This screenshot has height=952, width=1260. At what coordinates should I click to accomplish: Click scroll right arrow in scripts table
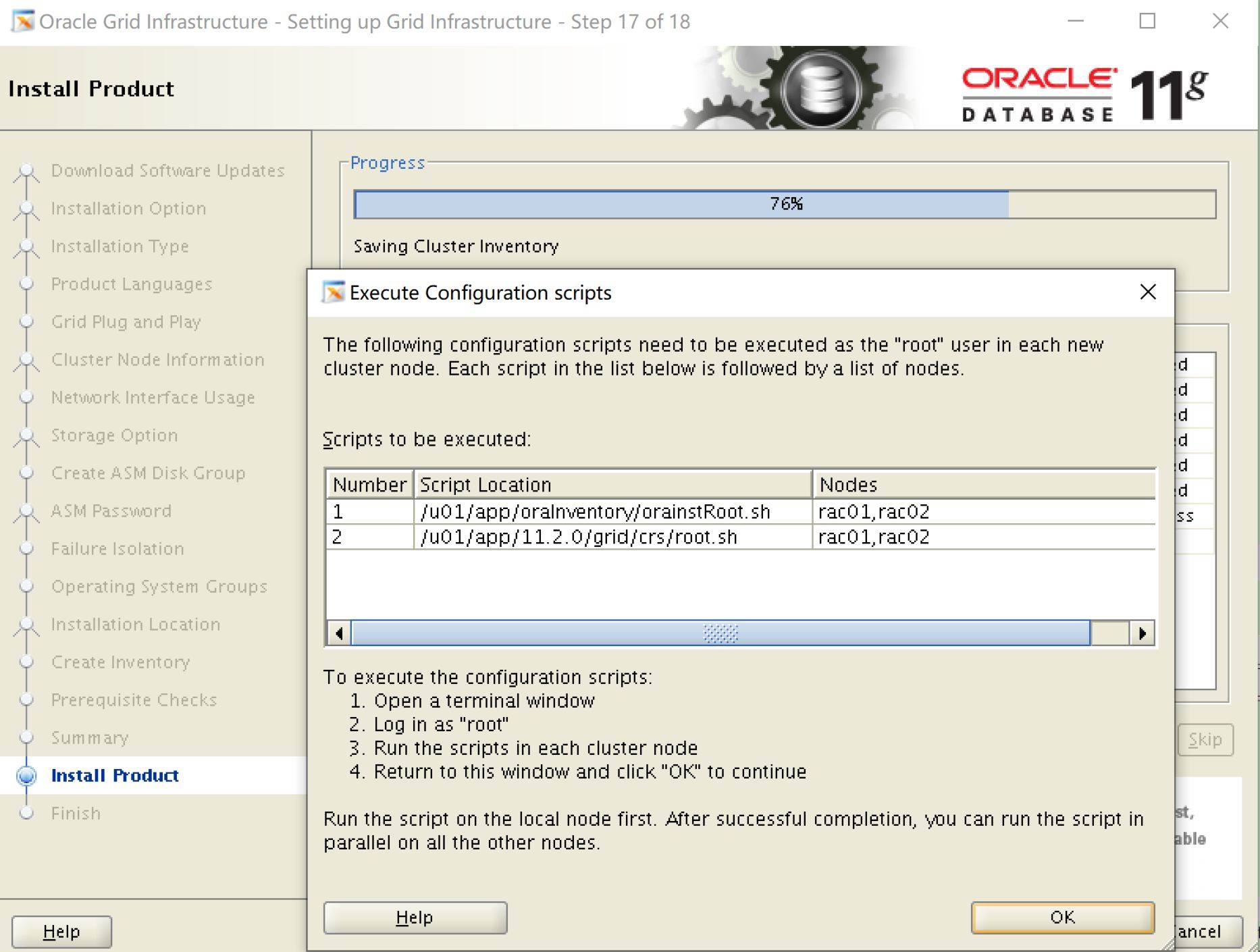[x=1143, y=633]
